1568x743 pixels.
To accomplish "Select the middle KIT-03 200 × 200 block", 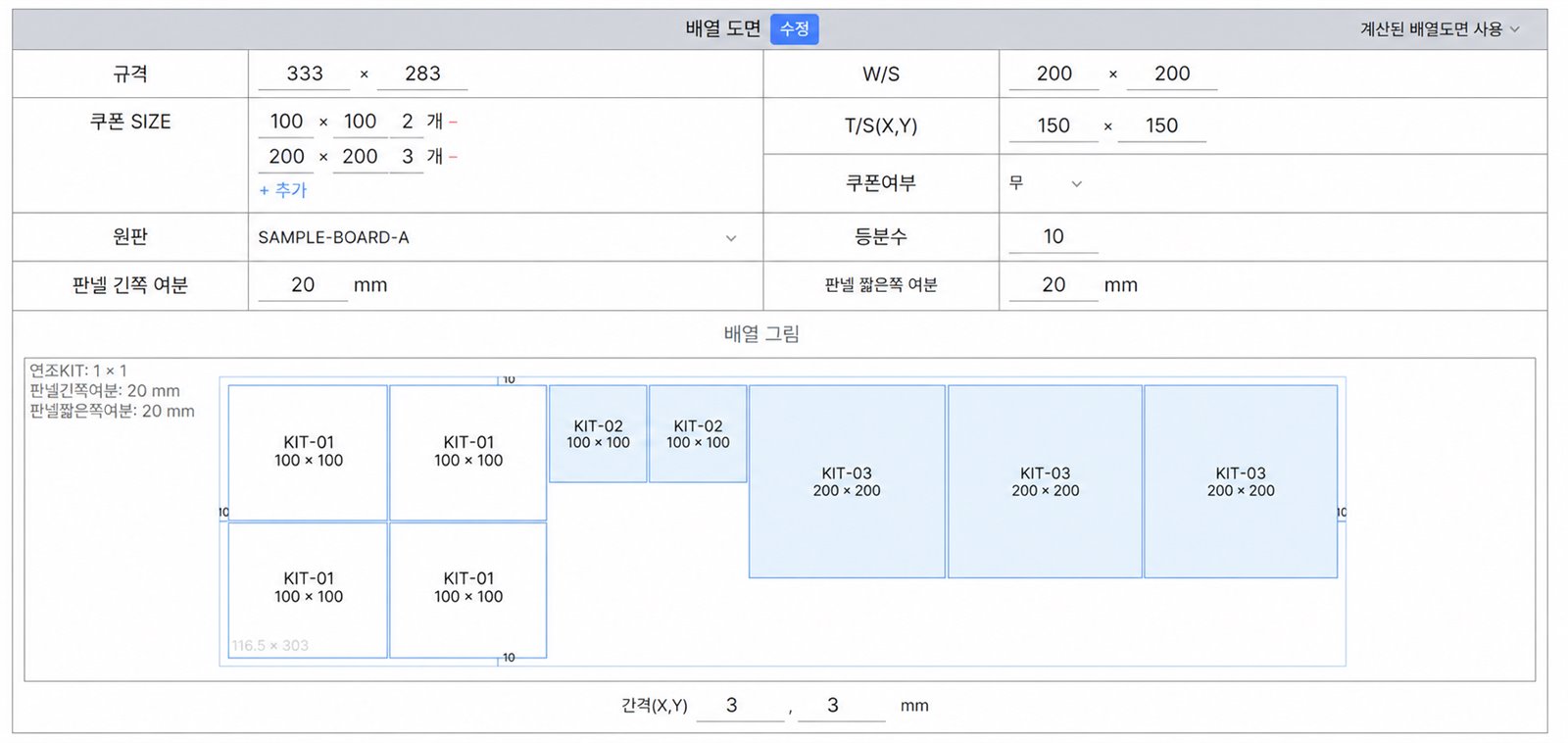I will tap(1045, 481).
